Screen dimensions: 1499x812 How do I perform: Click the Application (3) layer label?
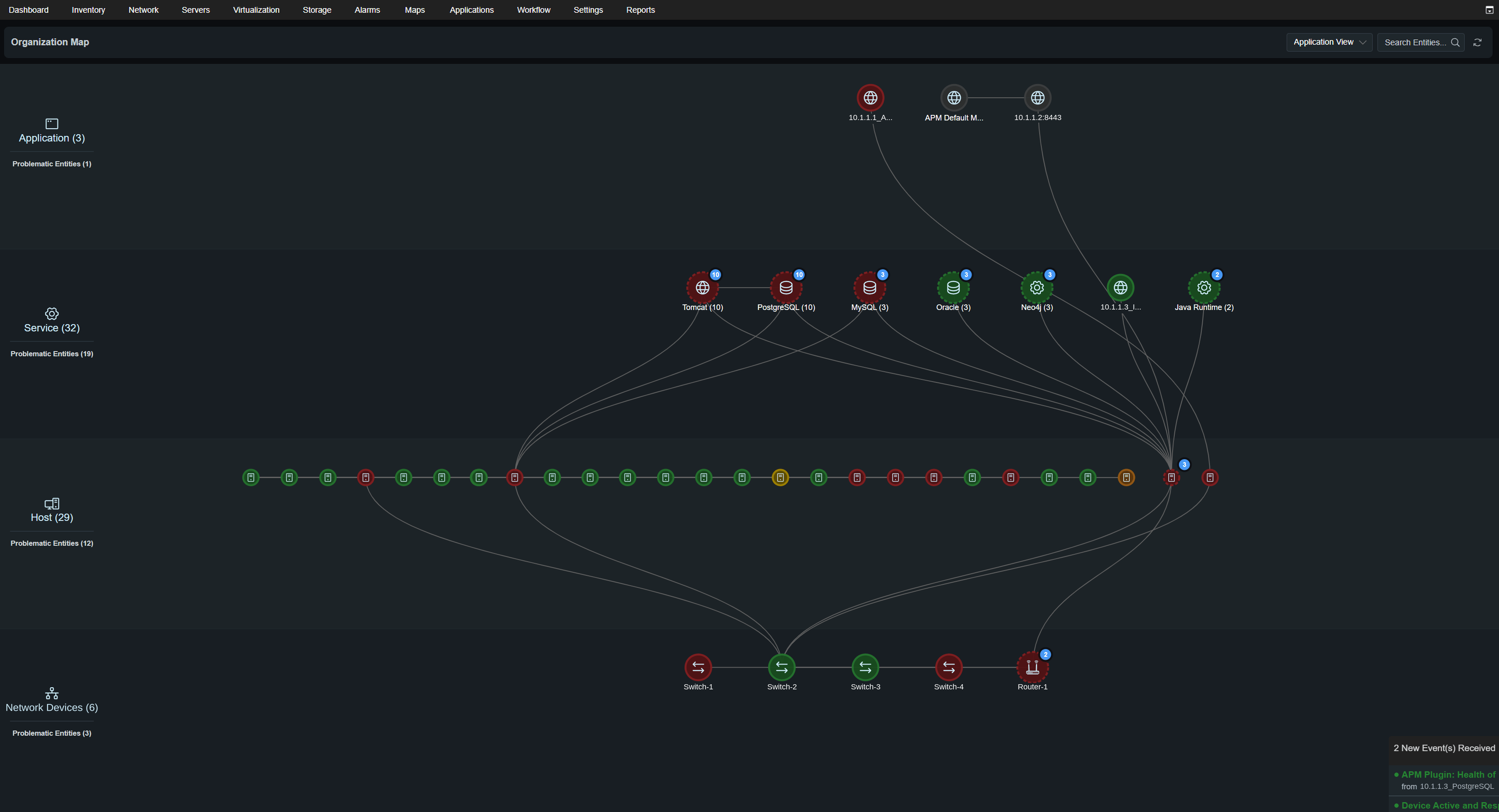tap(52, 138)
